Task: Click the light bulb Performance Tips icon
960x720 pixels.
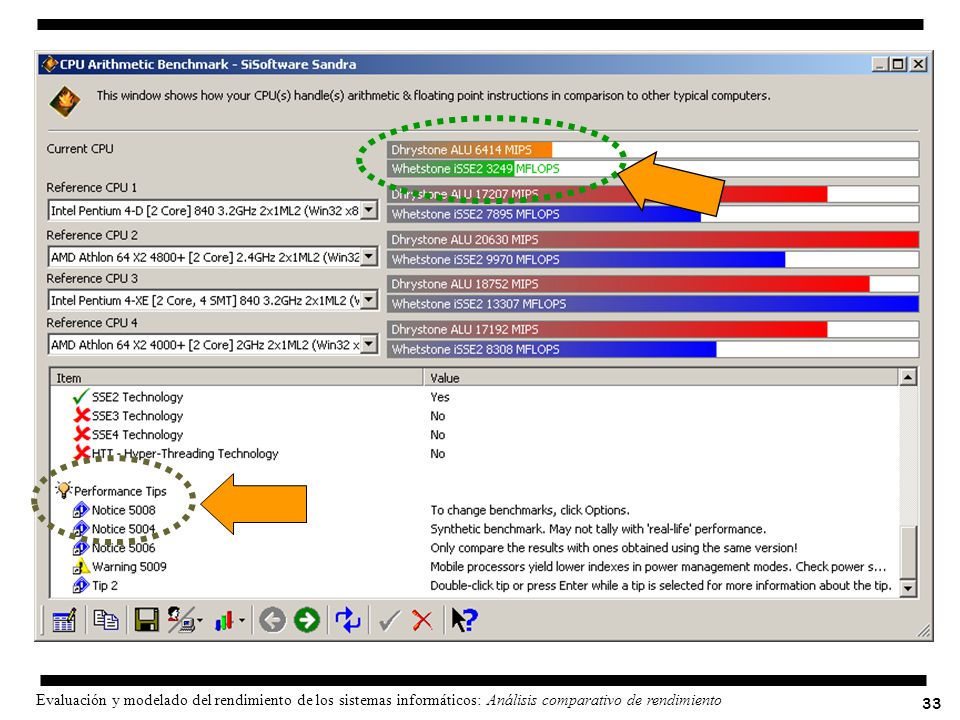Action: point(63,490)
